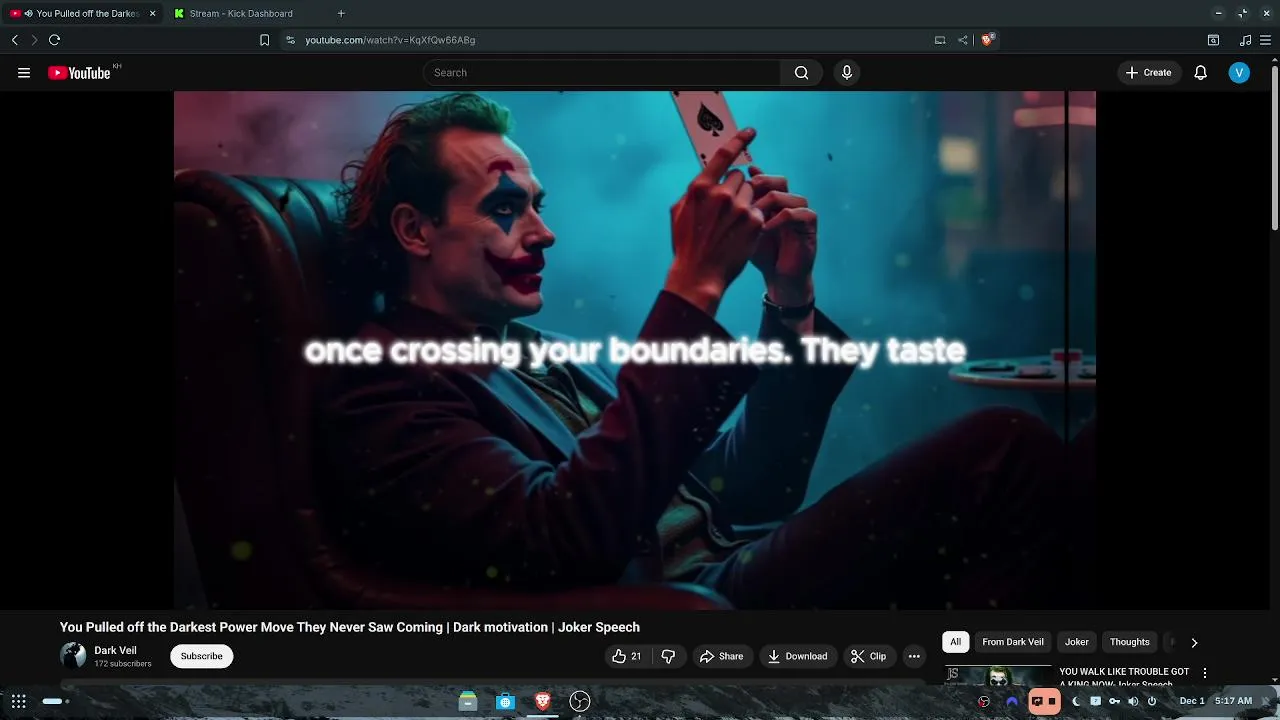The height and width of the screenshot is (720, 1280).
Task: Reload the page
Action: tap(55, 40)
